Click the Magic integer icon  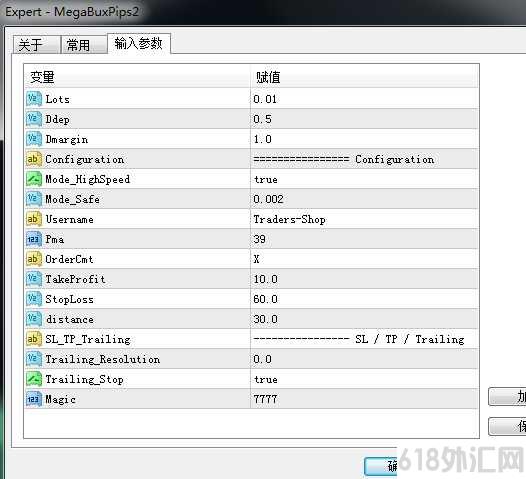click(x=34, y=399)
